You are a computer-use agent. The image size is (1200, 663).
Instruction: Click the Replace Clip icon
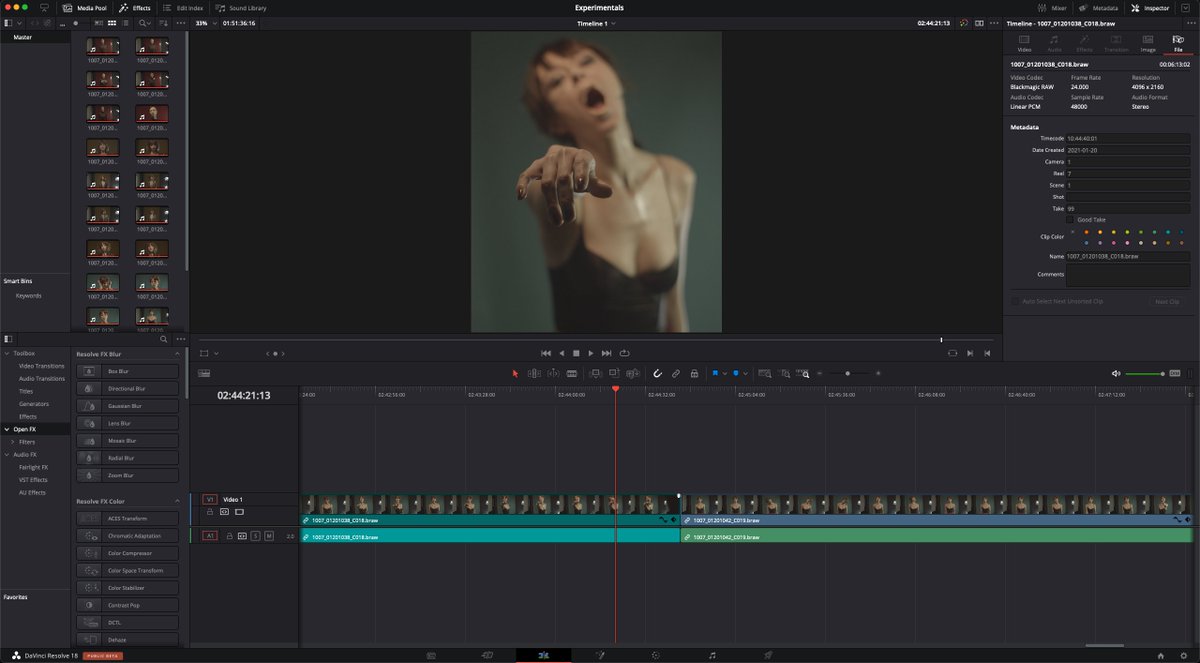(x=633, y=373)
